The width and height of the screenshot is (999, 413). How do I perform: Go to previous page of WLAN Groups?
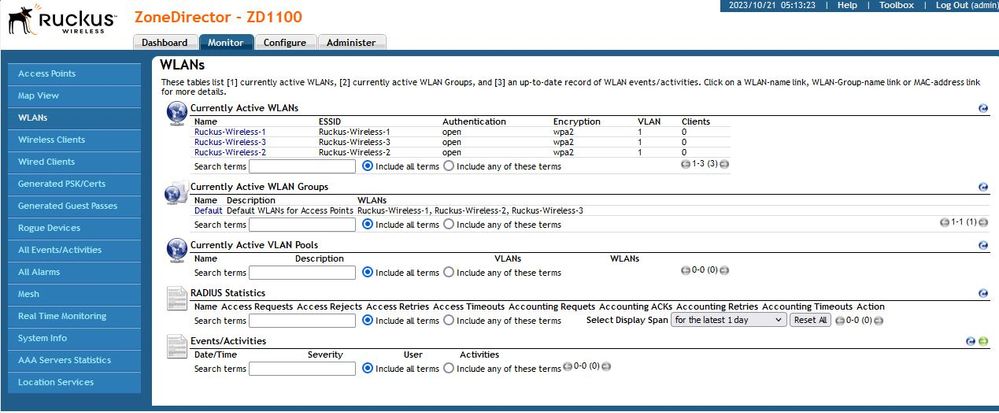point(945,222)
